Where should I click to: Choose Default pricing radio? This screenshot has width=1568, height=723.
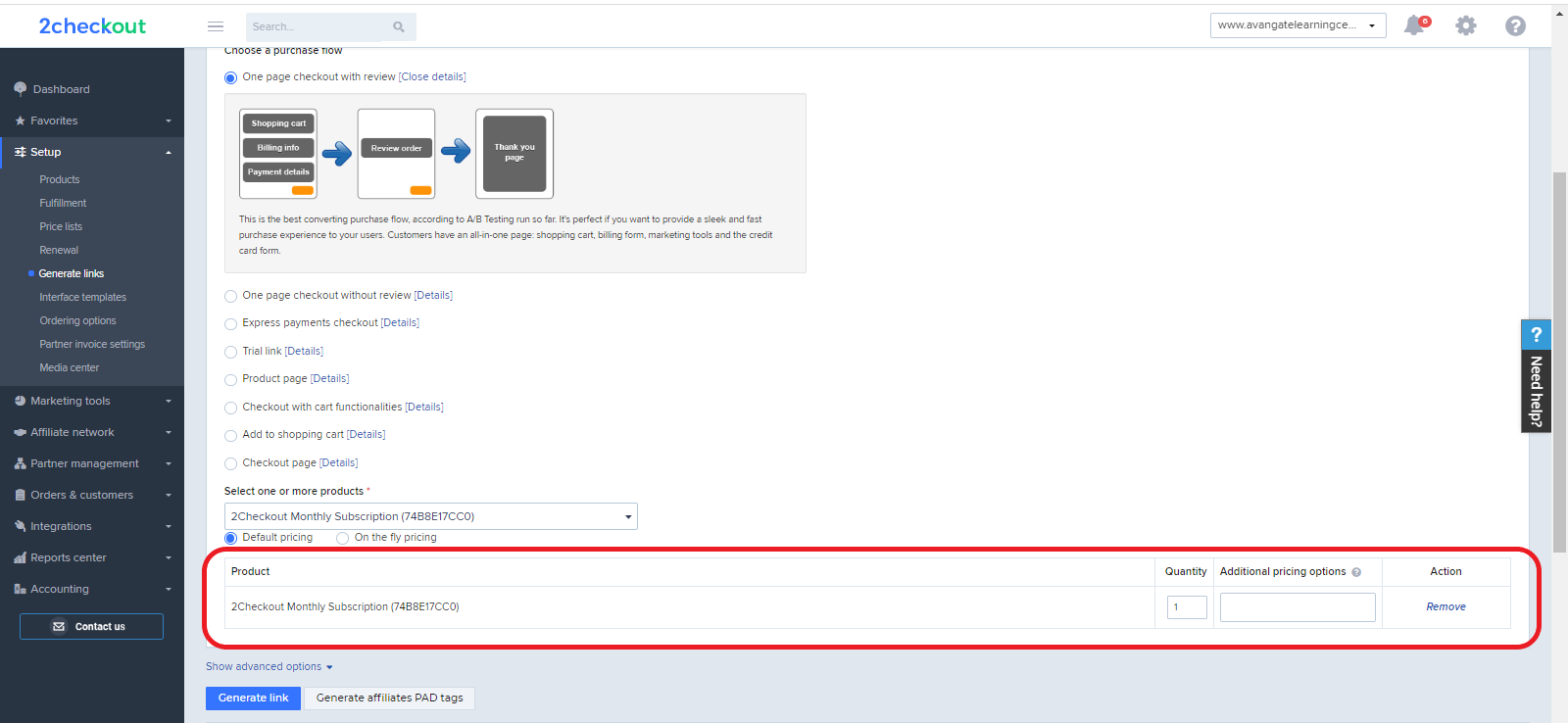[x=230, y=538]
